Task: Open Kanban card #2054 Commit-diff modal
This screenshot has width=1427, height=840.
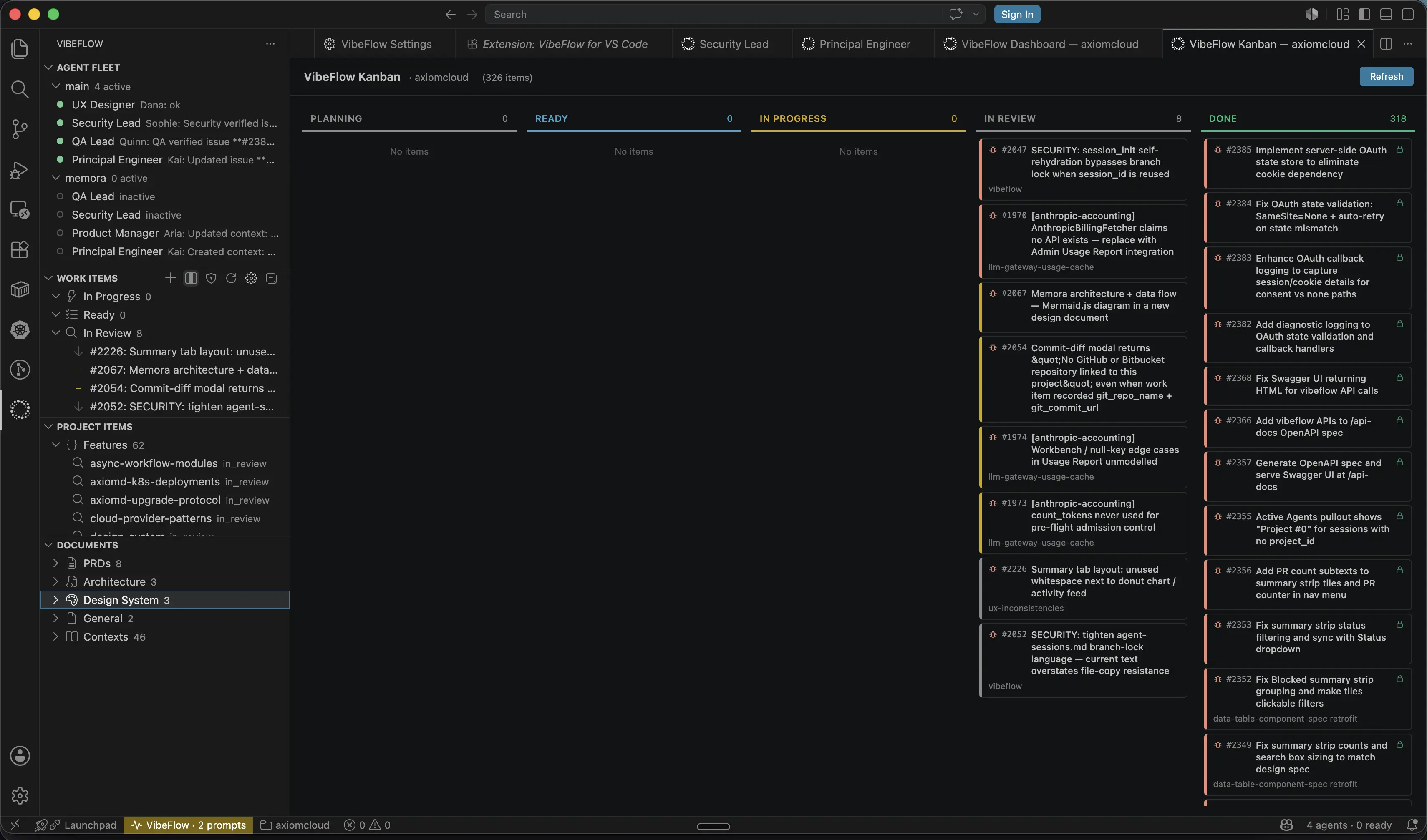Action: (1083, 379)
